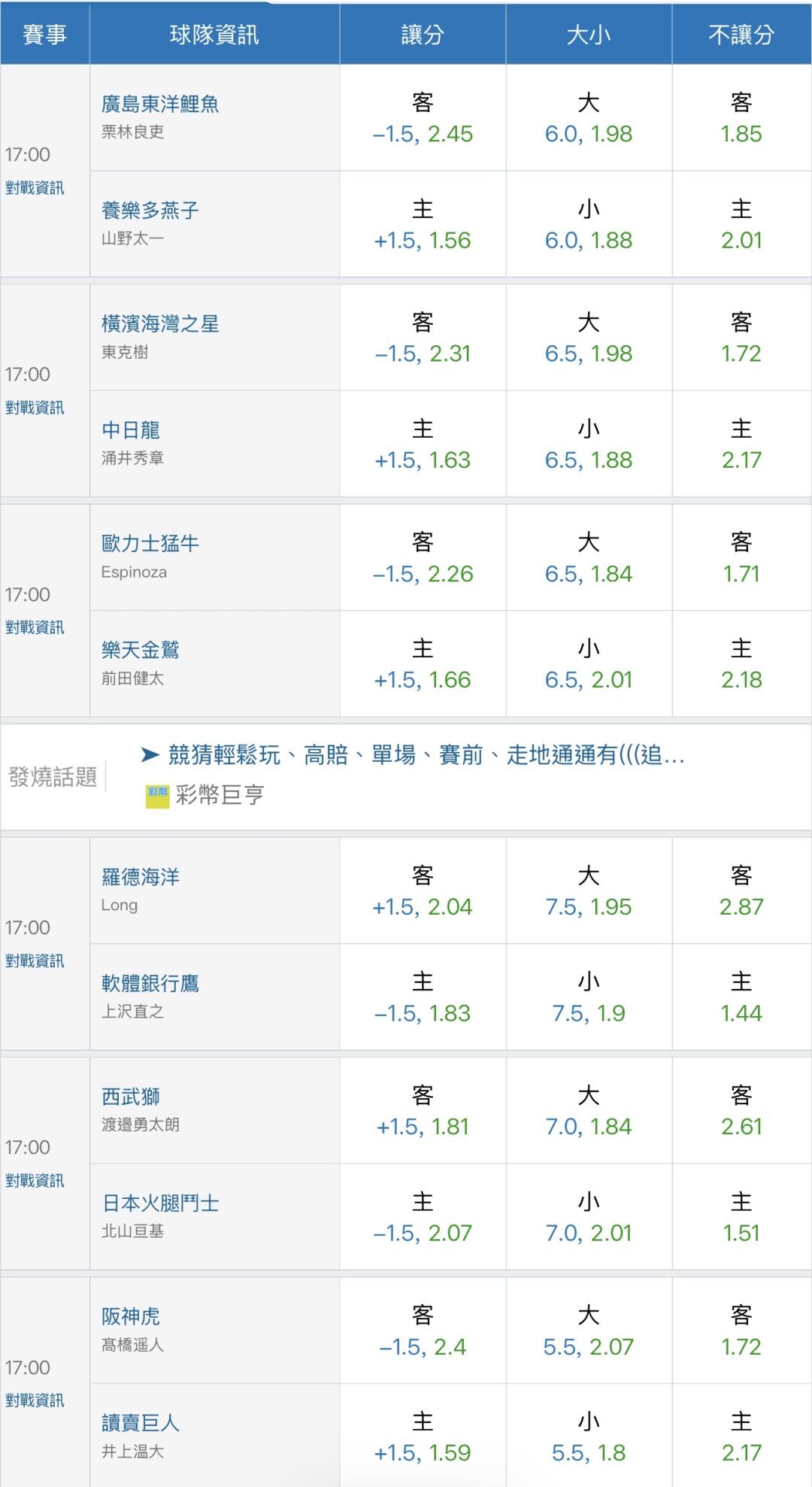Pick 軟體銀行鷹 home moneyline 1.44
Image resolution: width=812 pixels, height=1487 pixels.
click(x=741, y=997)
